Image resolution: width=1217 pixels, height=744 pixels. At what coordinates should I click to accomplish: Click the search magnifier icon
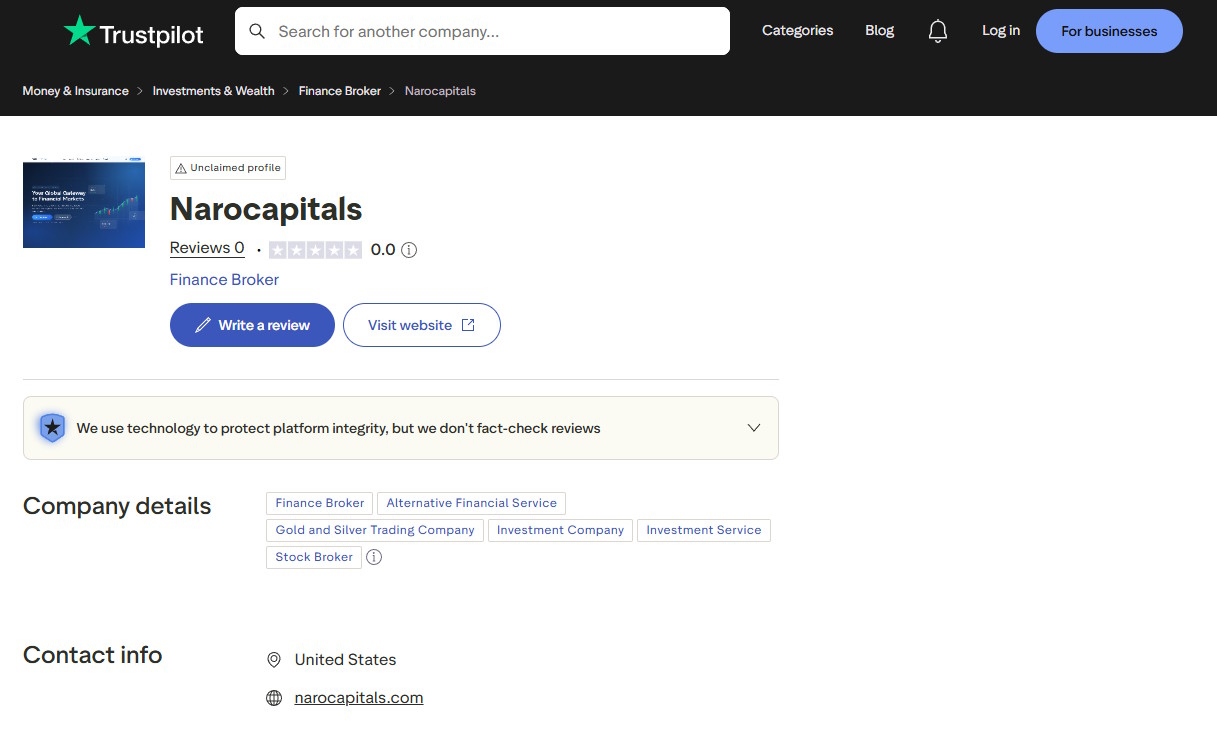pos(257,31)
